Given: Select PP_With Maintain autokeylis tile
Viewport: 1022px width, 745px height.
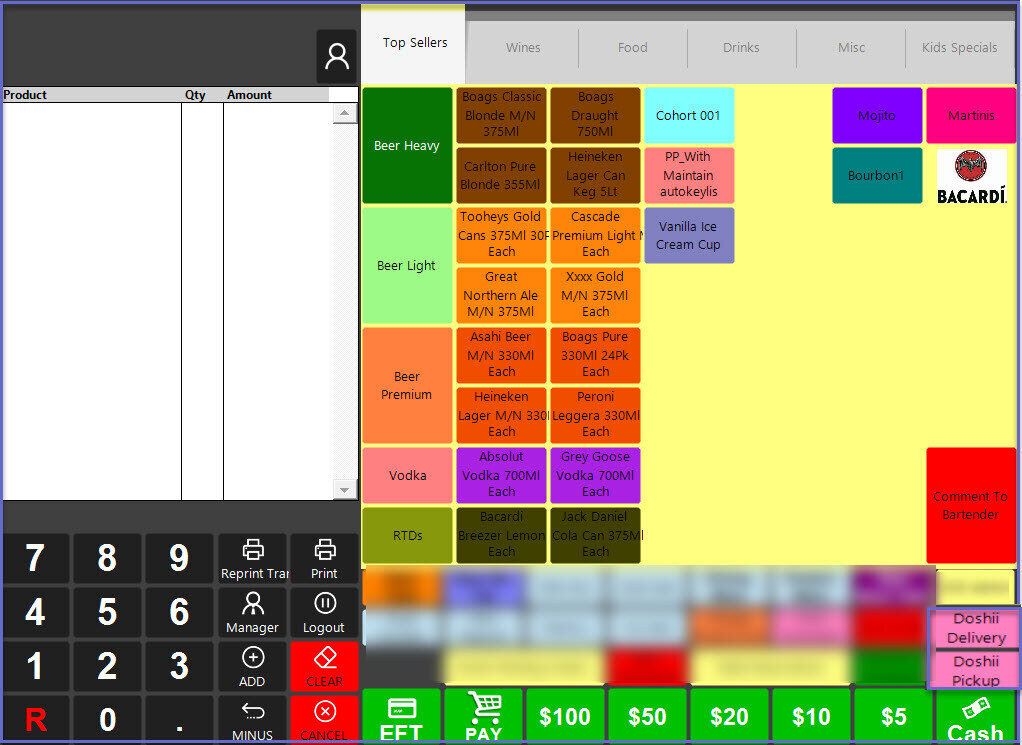Looking at the screenshot, I should coord(689,175).
